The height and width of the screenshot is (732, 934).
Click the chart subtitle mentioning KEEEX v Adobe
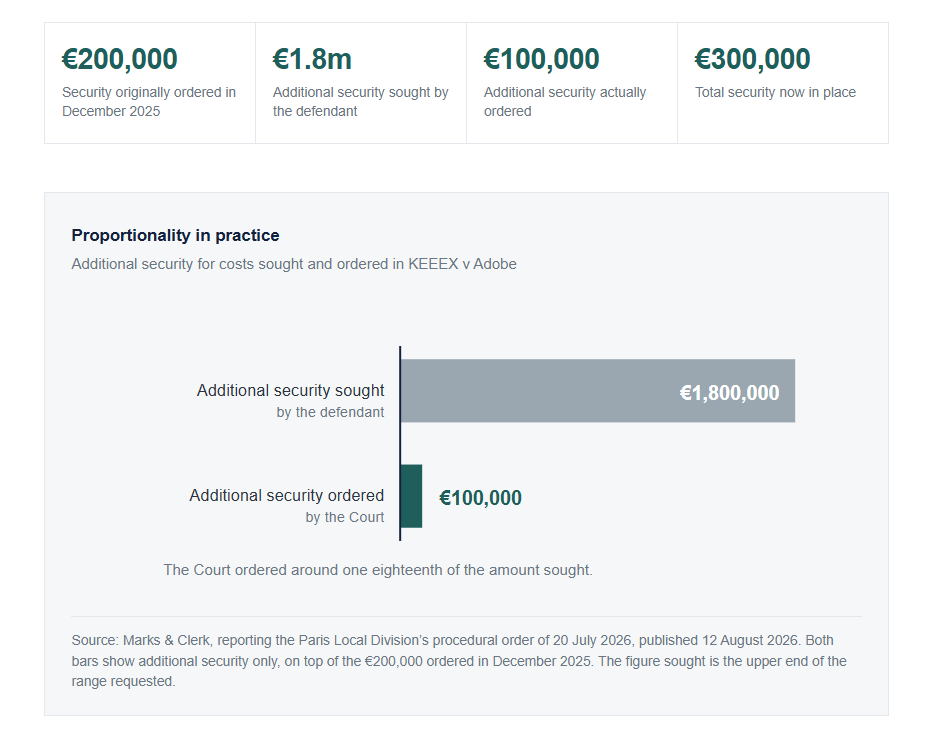click(294, 264)
